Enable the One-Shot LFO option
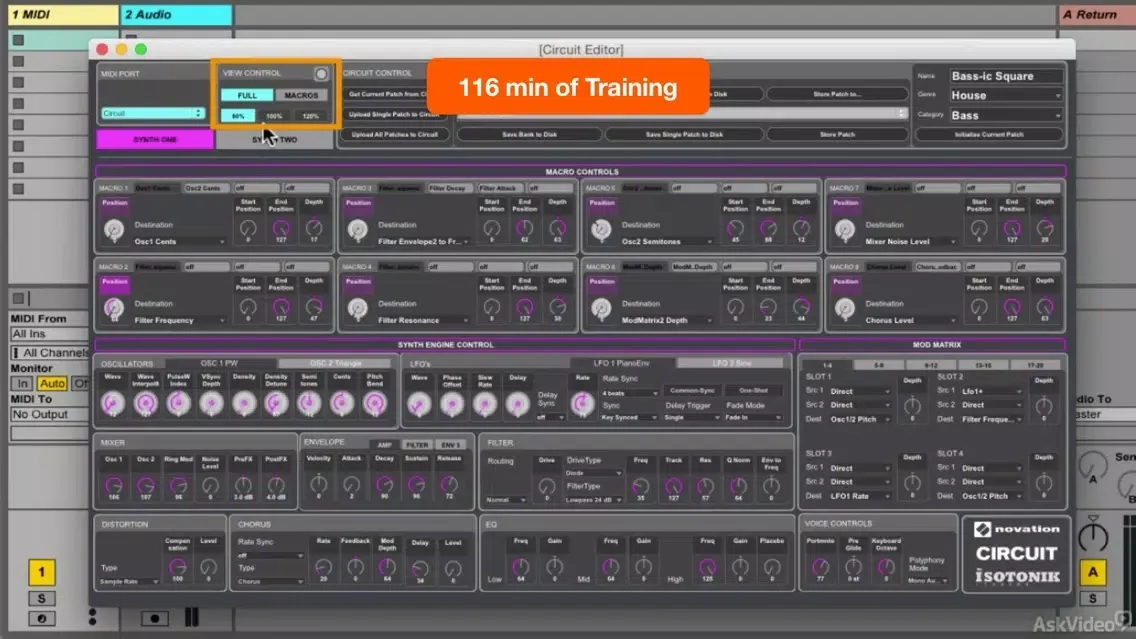1136x639 pixels. (753, 390)
